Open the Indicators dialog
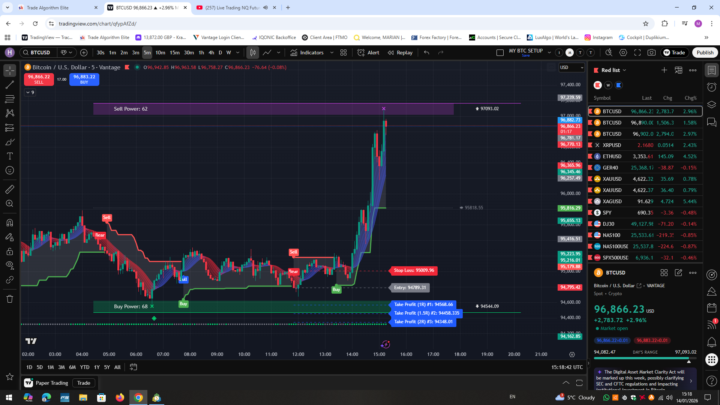This screenshot has height=405, width=720. (307, 53)
